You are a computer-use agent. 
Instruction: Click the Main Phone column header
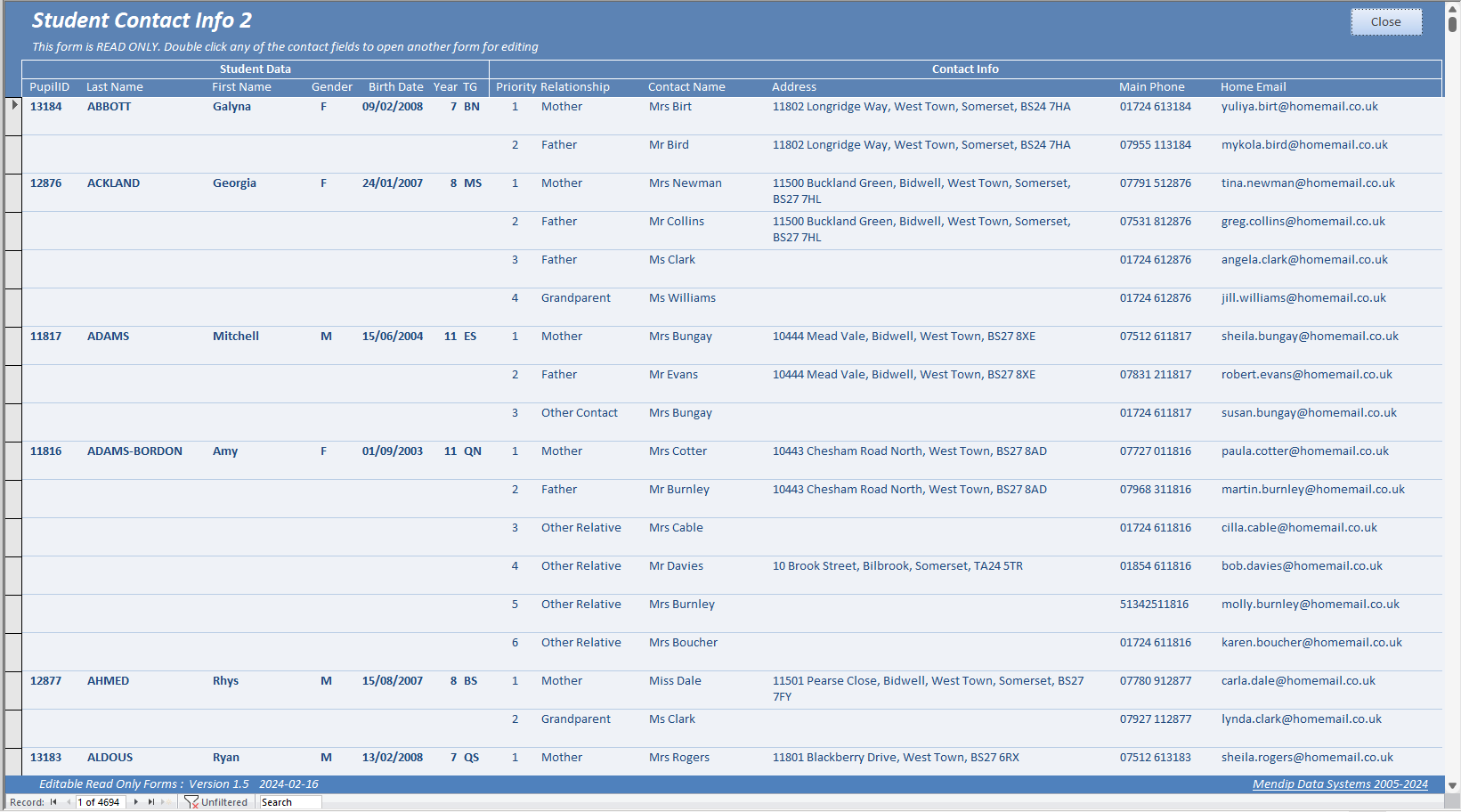click(1152, 87)
